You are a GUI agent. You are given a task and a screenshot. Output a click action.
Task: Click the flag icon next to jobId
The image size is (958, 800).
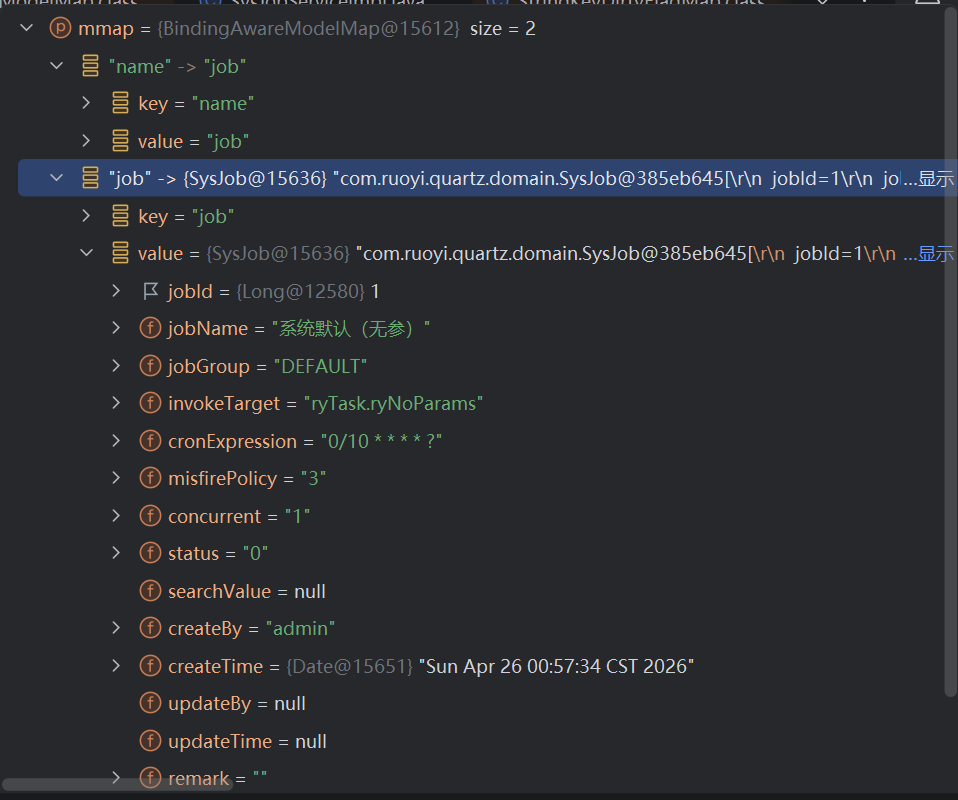point(150,291)
